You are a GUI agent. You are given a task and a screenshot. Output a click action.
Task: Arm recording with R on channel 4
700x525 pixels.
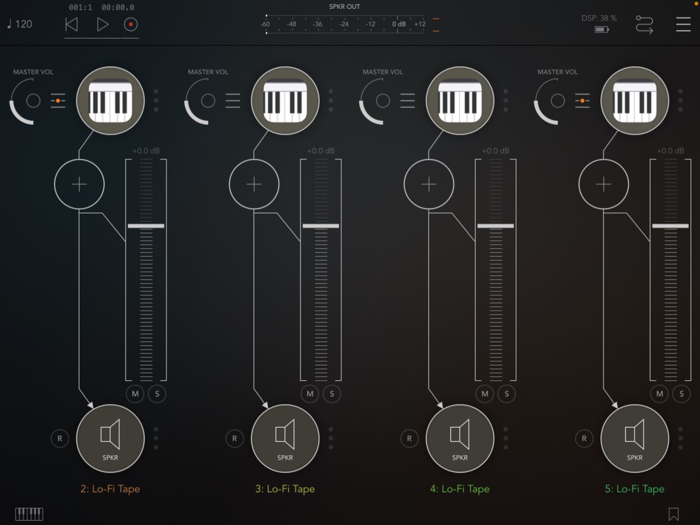409,438
